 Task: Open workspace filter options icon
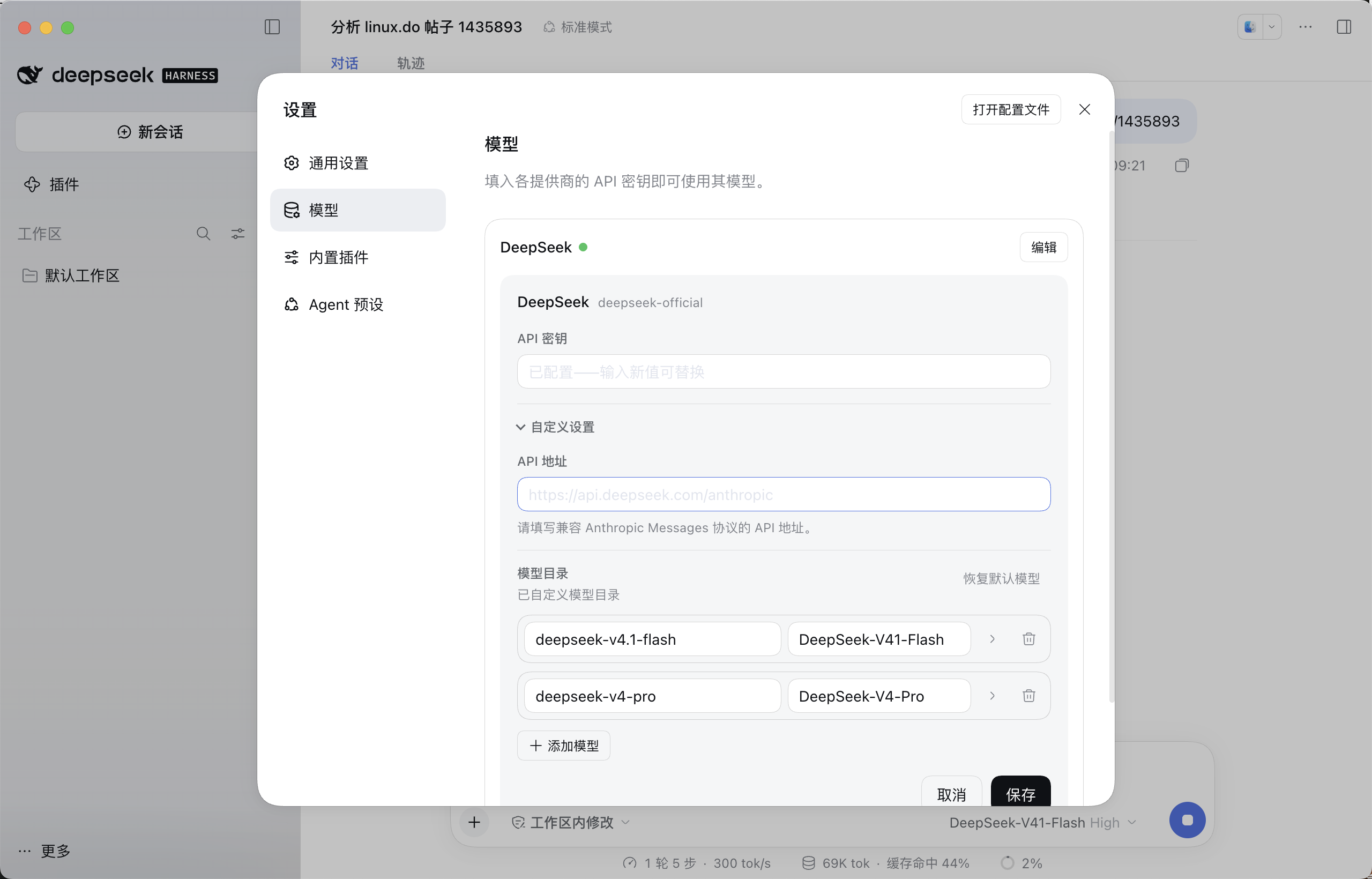237,234
